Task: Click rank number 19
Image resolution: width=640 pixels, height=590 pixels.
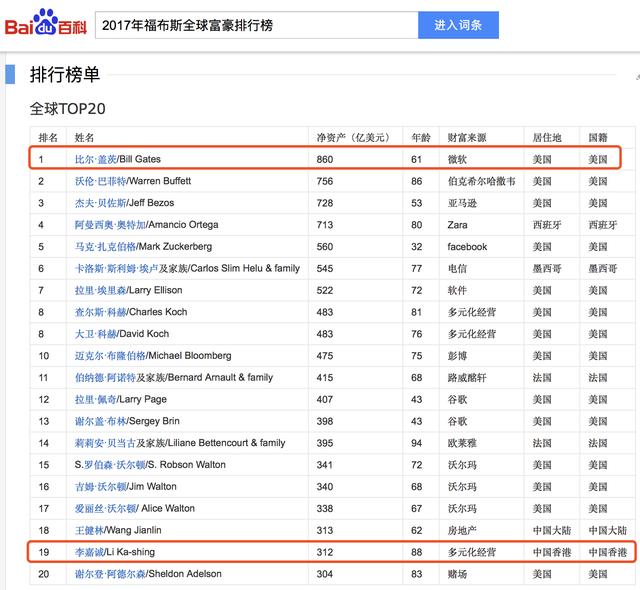Action: (x=44, y=552)
